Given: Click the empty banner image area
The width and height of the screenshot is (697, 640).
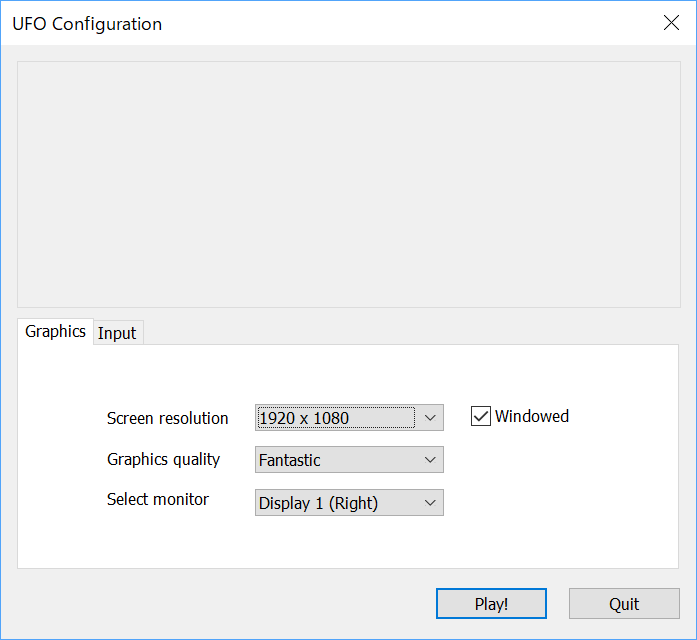Looking at the screenshot, I should click(x=348, y=184).
